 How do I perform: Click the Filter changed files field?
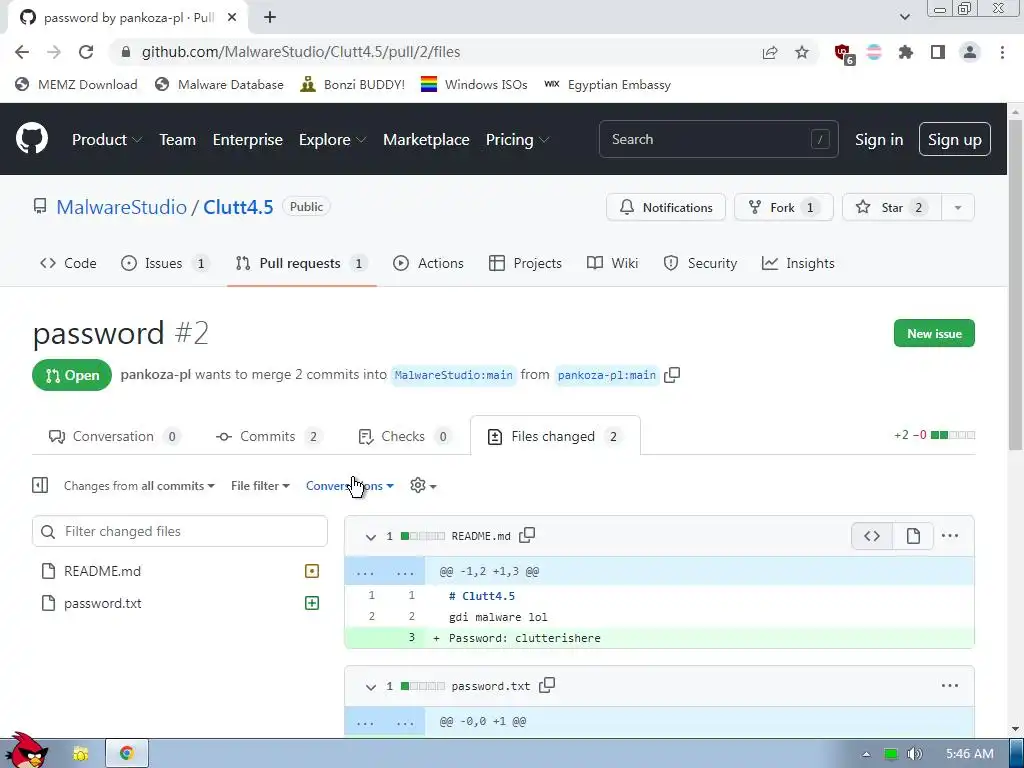point(180,532)
